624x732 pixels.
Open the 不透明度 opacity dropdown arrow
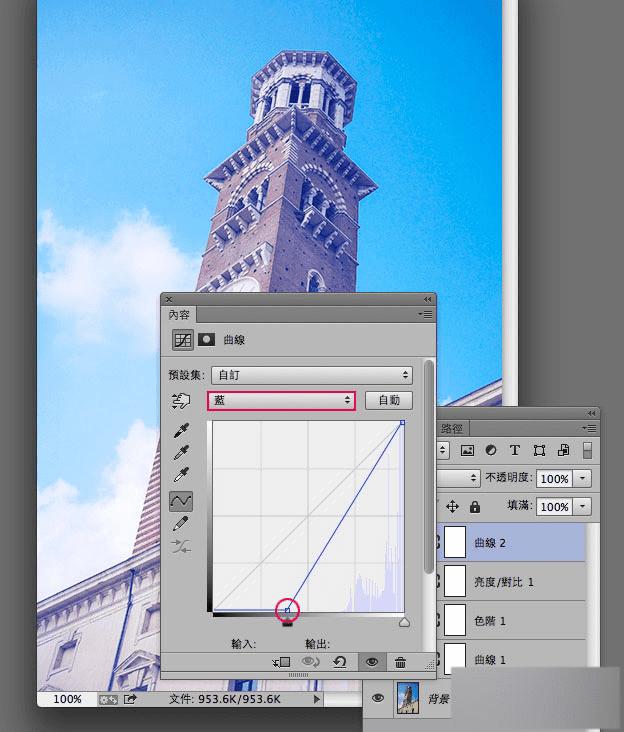(582, 479)
